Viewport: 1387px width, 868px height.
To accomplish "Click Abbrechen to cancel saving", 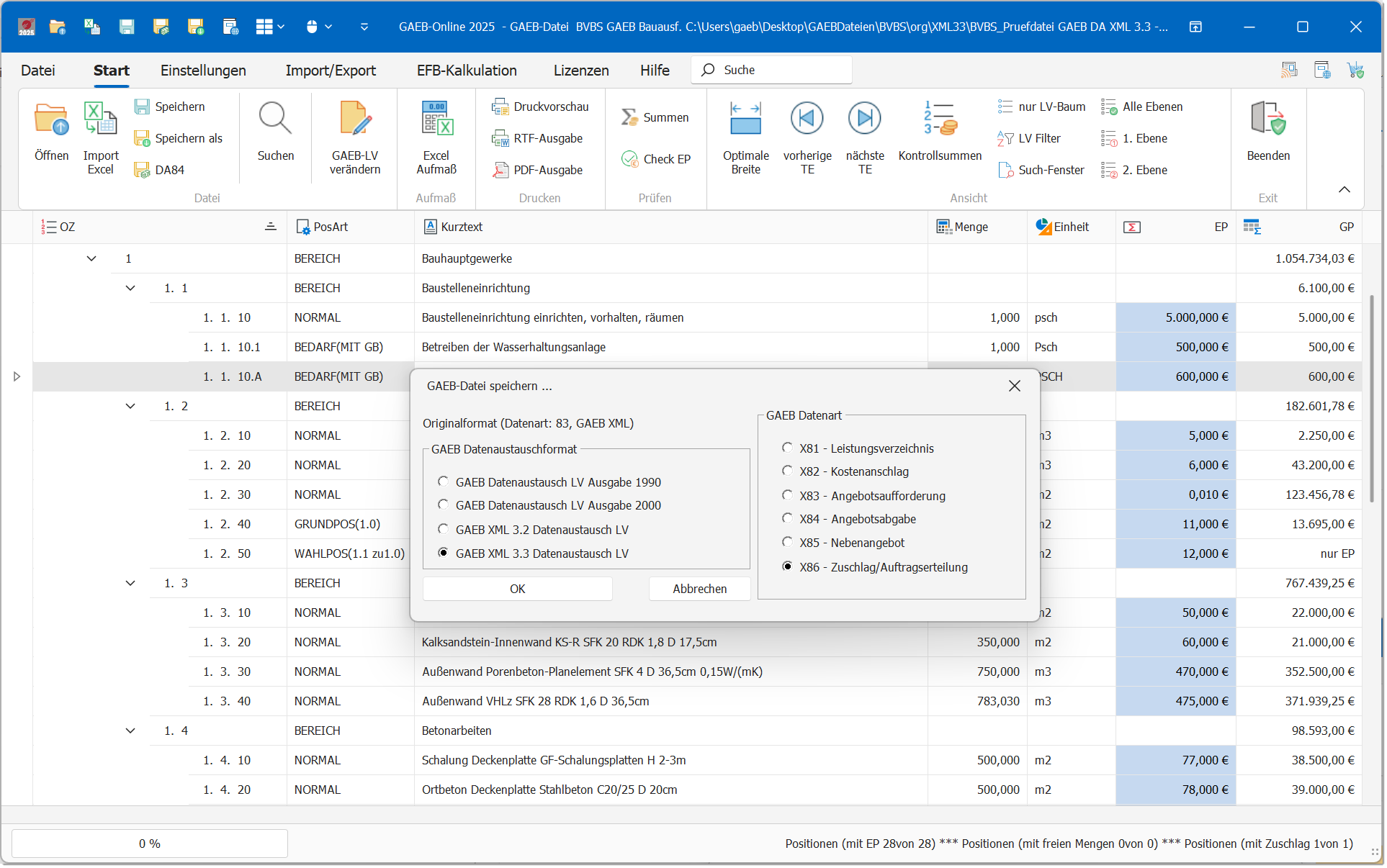I will (x=699, y=589).
